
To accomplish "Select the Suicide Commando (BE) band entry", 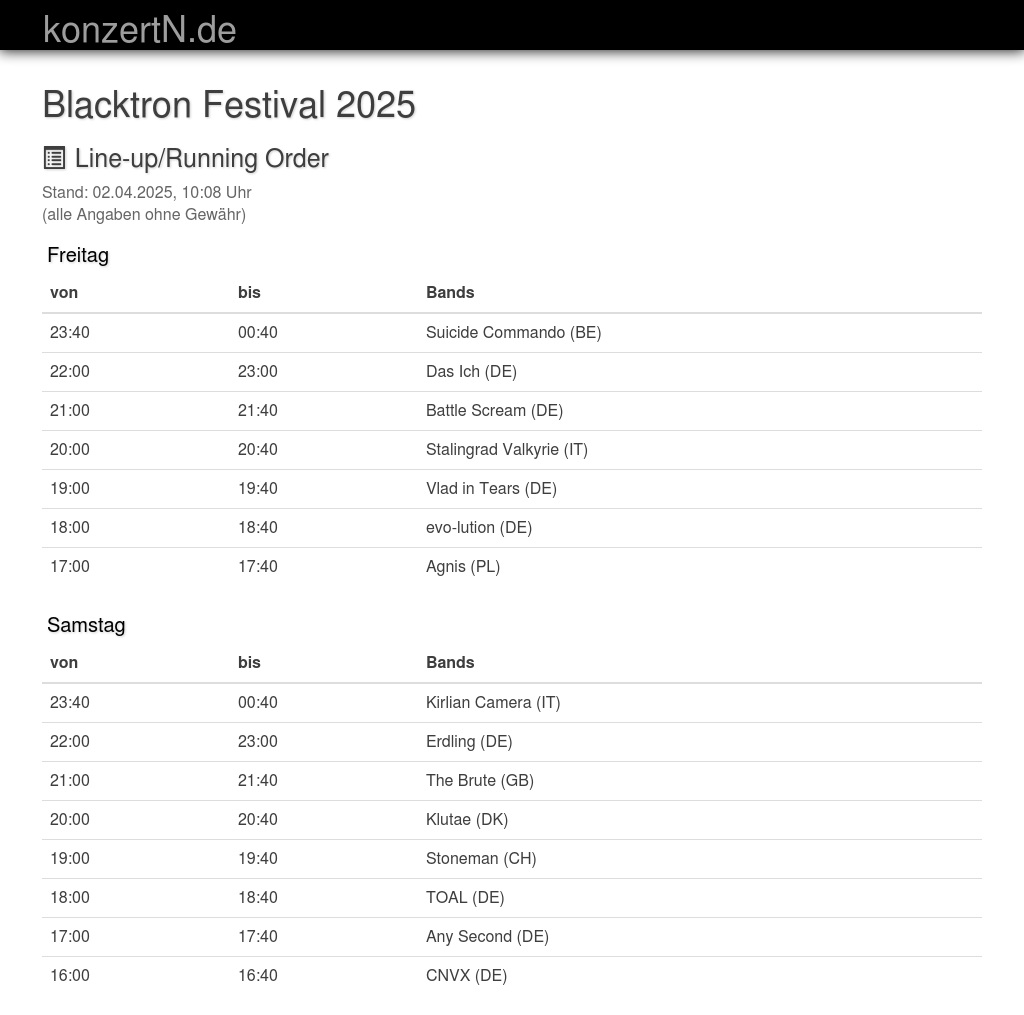I will pos(513,333).
